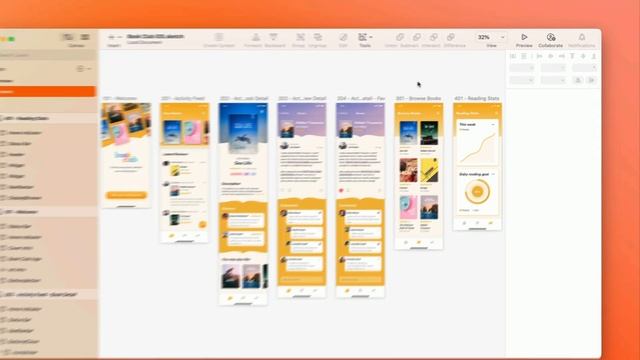640x360 pixels.
Task: Click the Sea Life book cover artboard
Action: (243, 133)
